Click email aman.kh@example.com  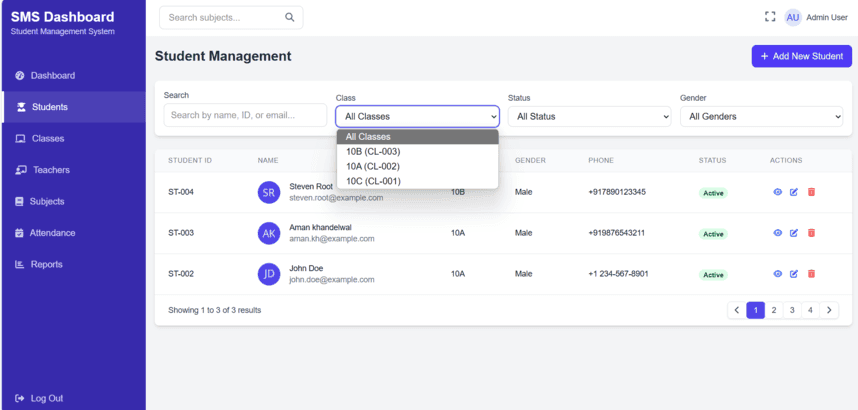332,239
